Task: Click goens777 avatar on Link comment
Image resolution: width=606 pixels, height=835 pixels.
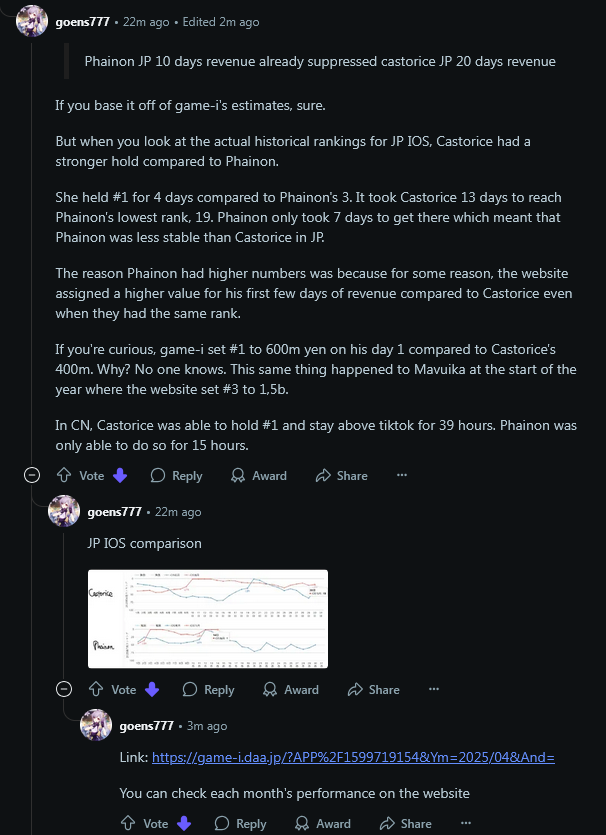Action: point(96,725)
